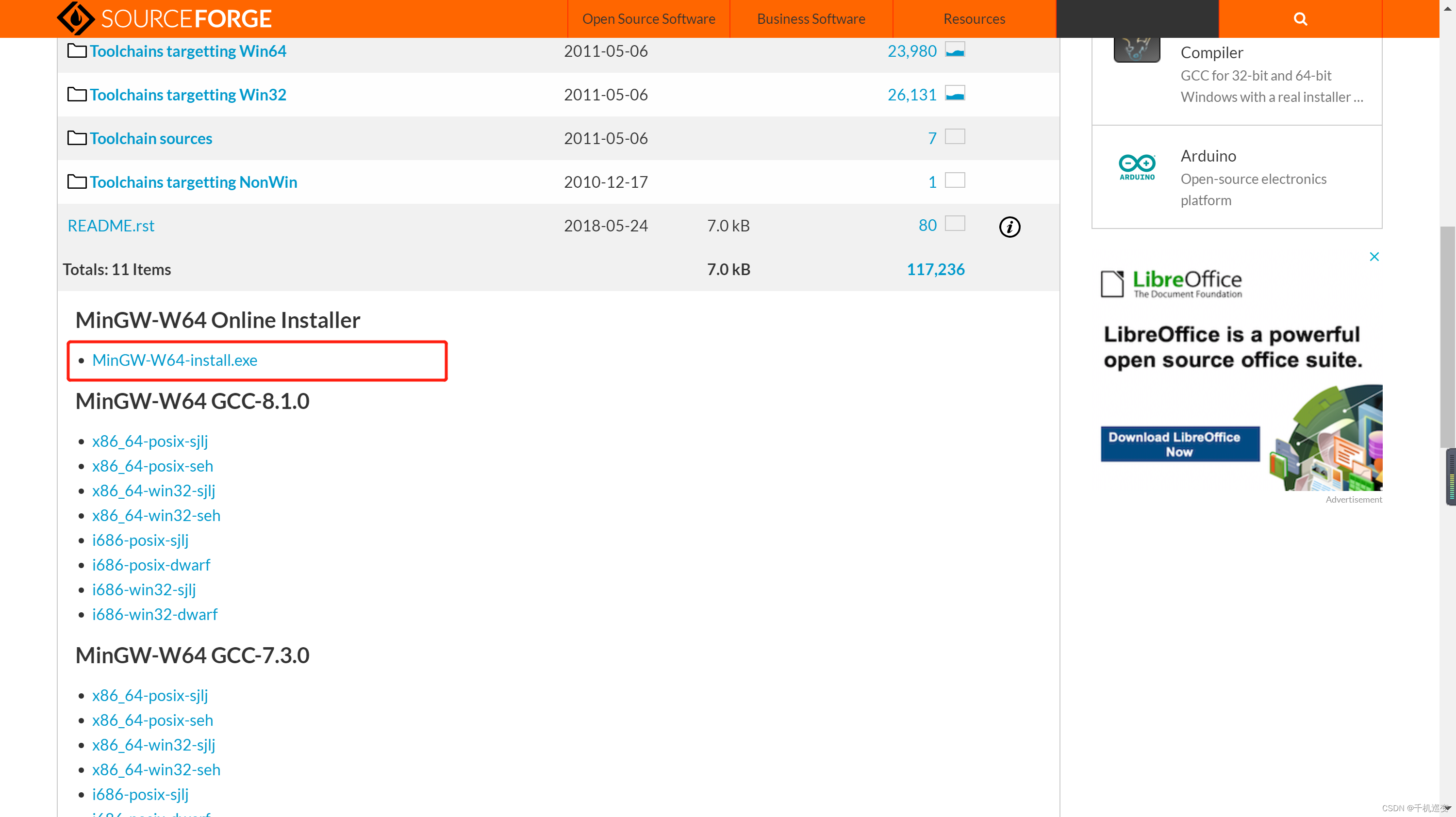Click the 80 downloads count for README.rst
Image resolution: width=1456 pixels, height=817 pixels.
point(927,226)
